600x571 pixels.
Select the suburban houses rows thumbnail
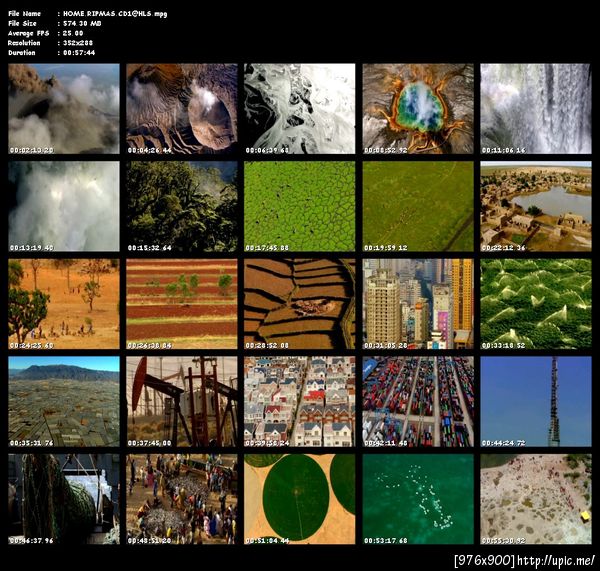[300, 401]
